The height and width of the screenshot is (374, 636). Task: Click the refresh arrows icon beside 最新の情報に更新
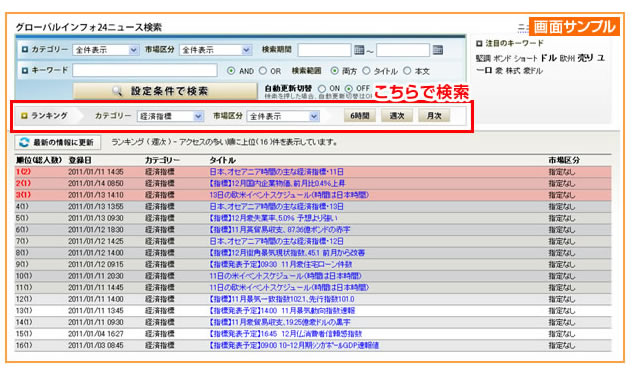tap(24, 142)
